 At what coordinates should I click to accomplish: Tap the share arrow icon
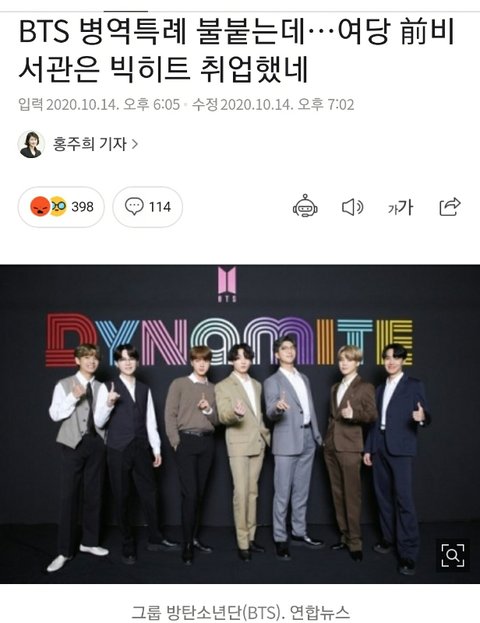[450, 207]
